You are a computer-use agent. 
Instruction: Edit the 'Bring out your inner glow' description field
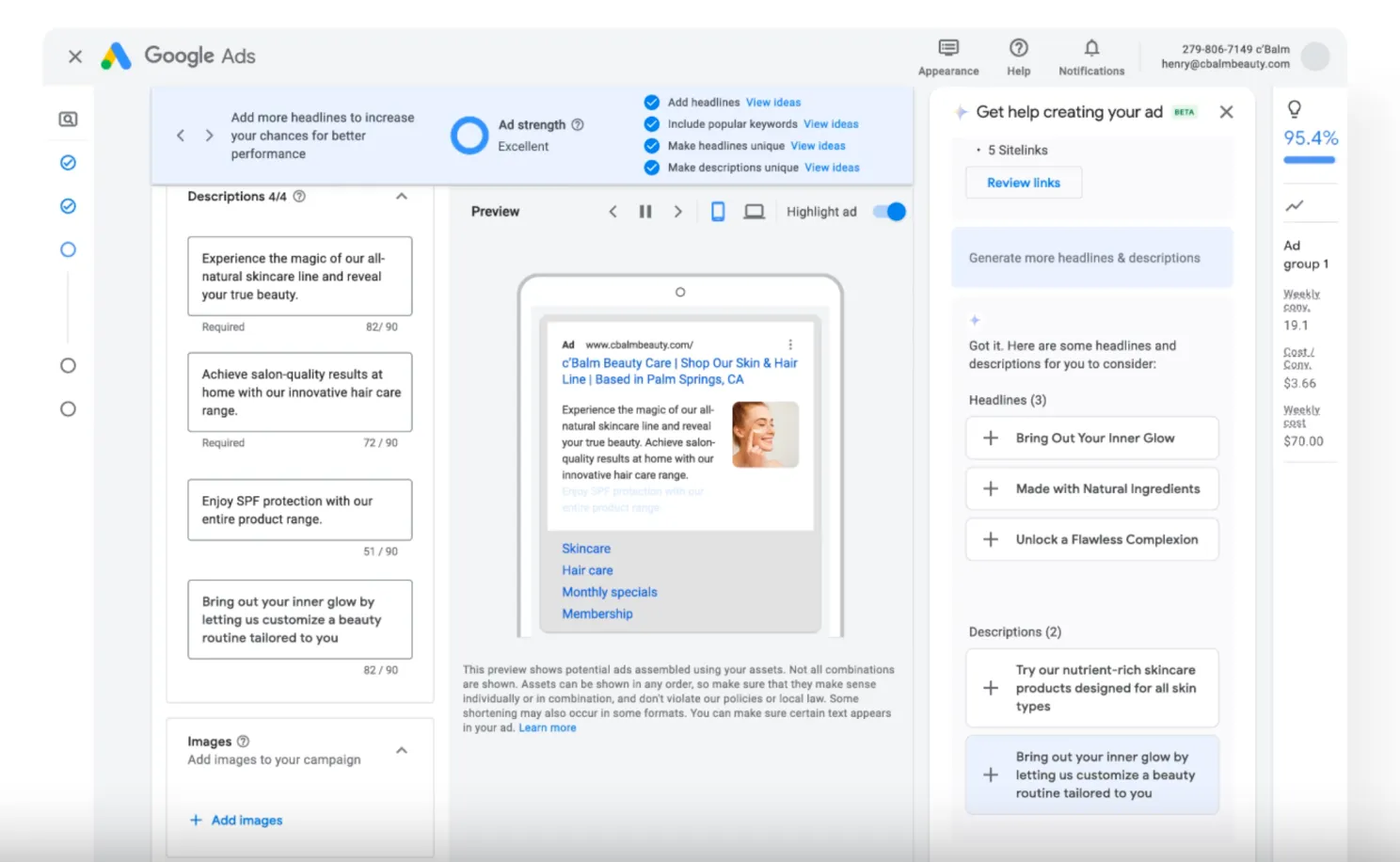(x=300, y=619)
